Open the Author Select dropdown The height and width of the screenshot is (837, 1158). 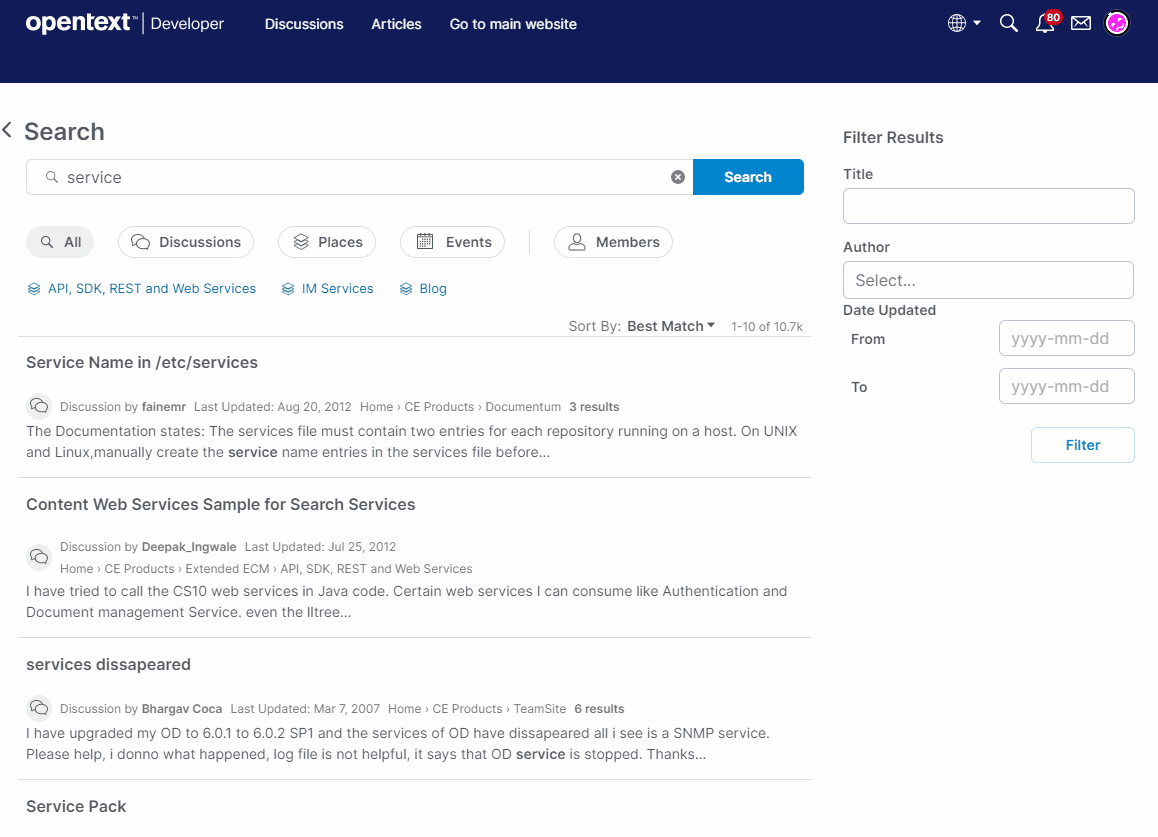click(988, 280)
